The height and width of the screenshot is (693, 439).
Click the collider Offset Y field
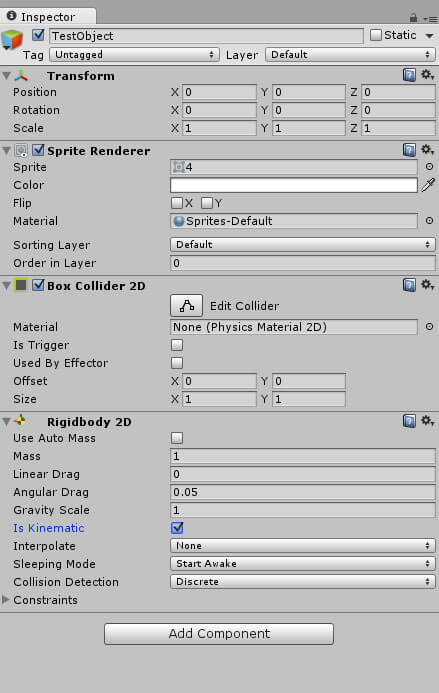pyautogui.click(x=309, y=381)
